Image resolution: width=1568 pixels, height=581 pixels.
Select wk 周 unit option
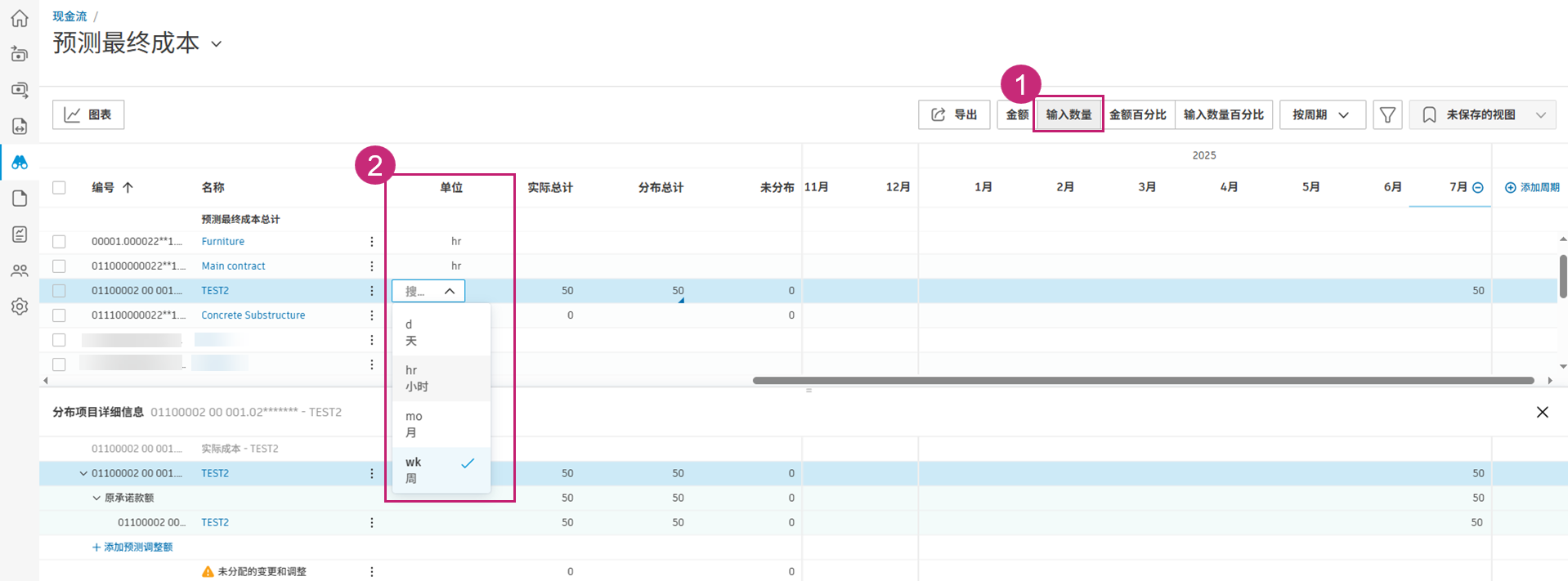[441, 470]
